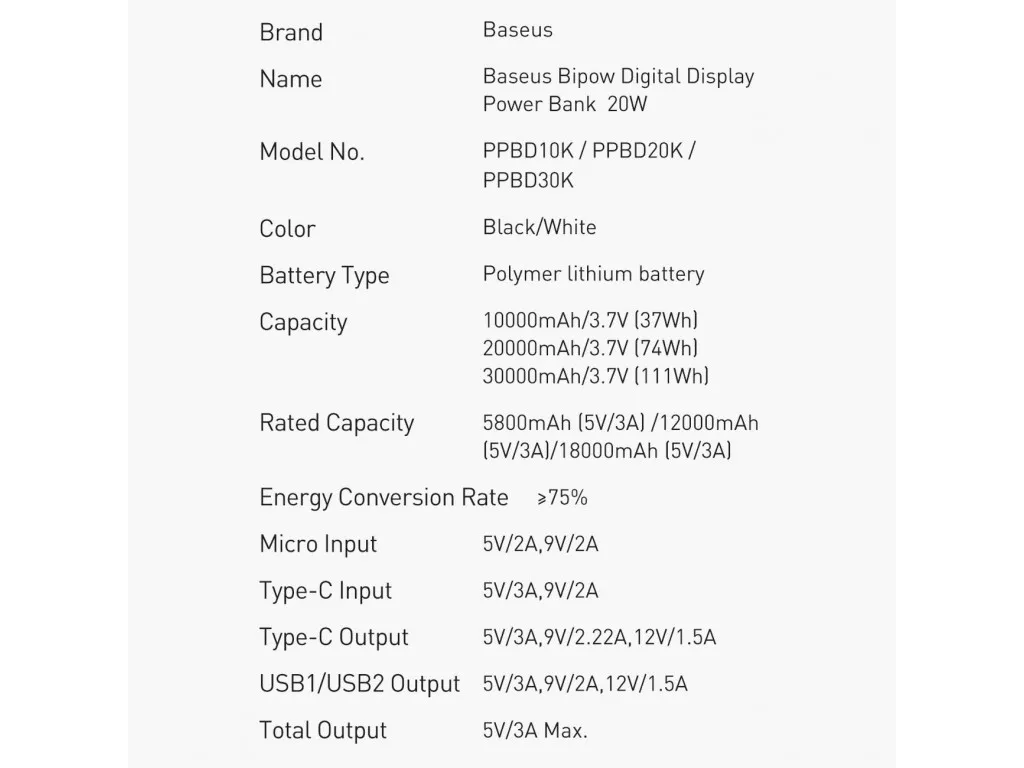Image resolution: width=1024 pixels, height=768 pixels.
Task: Click the Total Output 5V/3A Max. value
Action: (536, 731)
